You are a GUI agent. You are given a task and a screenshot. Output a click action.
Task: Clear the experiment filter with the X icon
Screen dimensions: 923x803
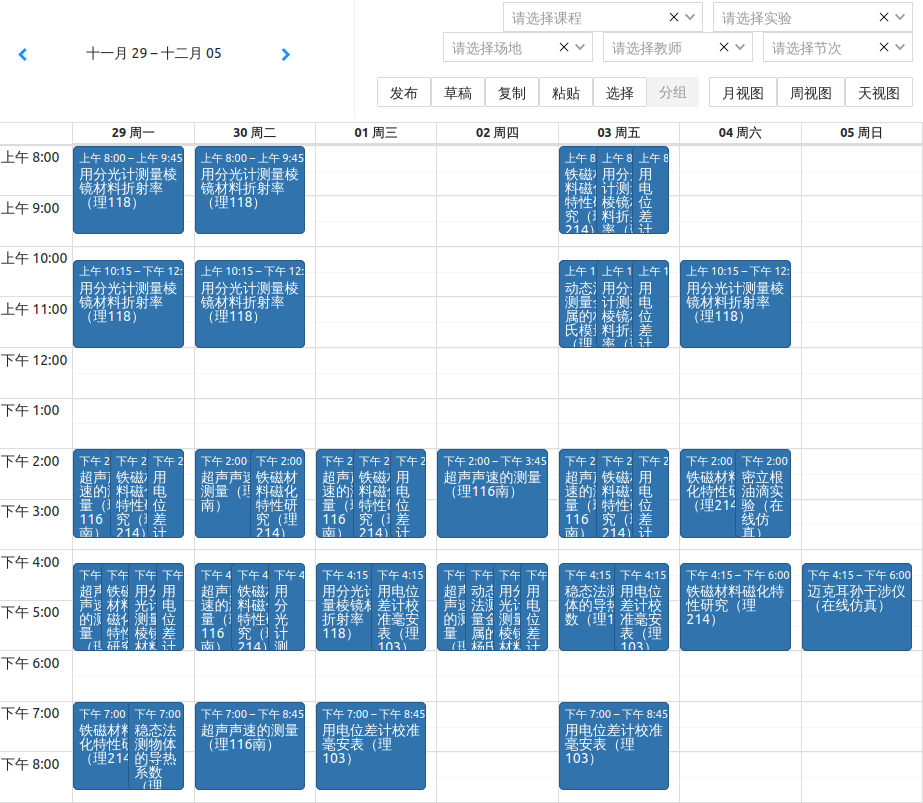click(884, 17)
